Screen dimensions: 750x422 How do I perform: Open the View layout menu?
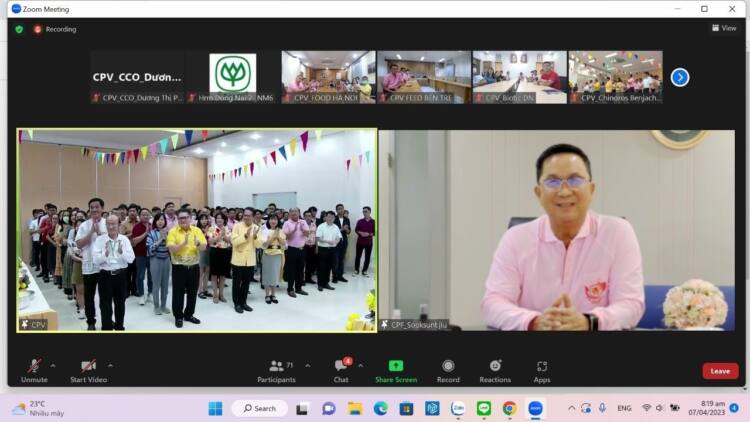tap(724, 28)
